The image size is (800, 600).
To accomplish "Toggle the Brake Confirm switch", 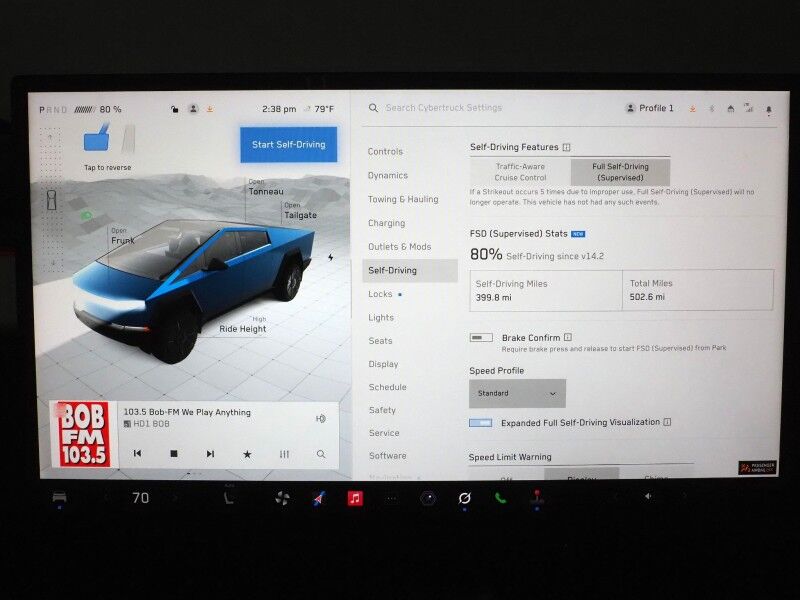I will pos(481,338).
